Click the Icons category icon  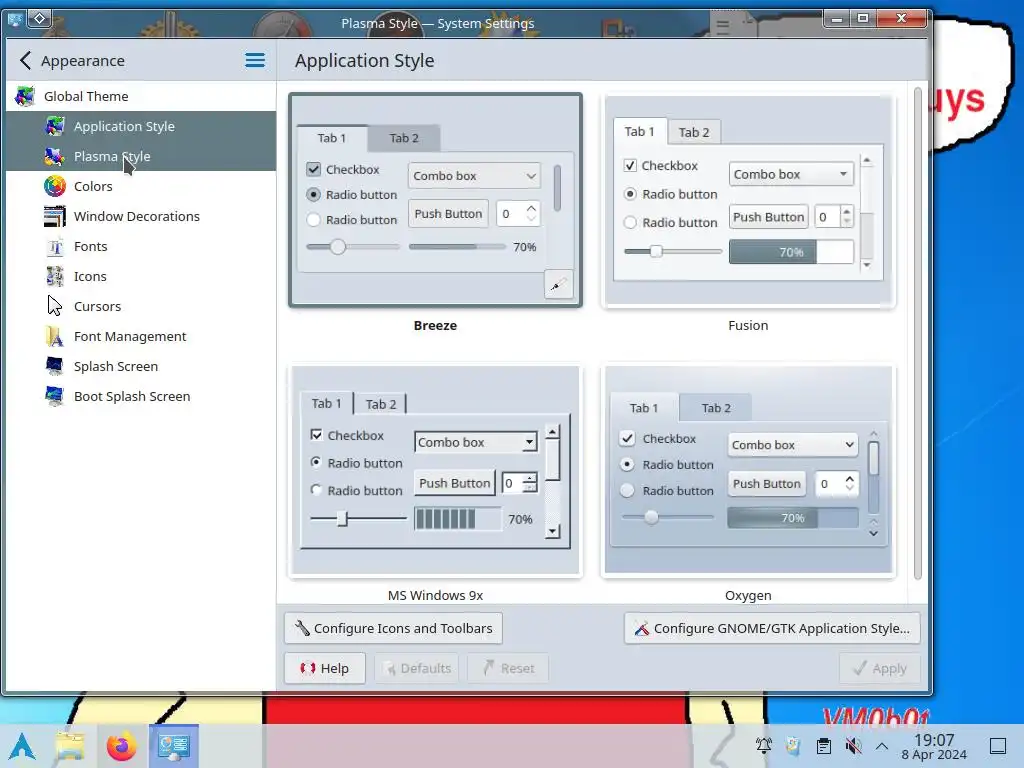pyautogui.click(x=55, y=276)
